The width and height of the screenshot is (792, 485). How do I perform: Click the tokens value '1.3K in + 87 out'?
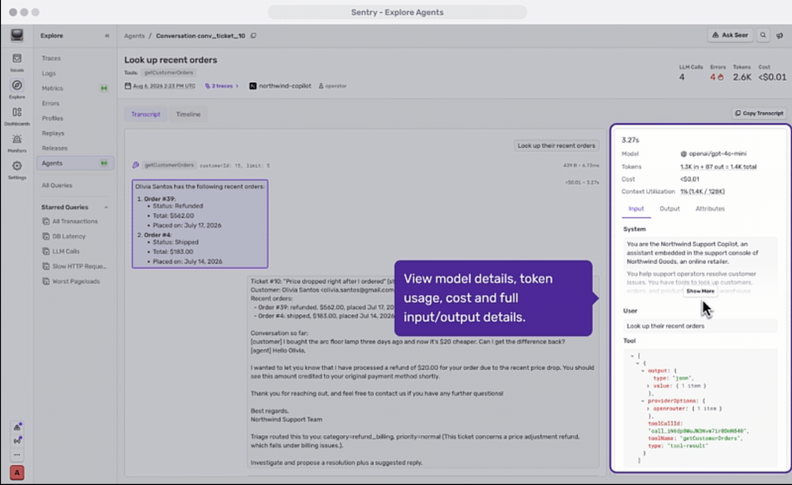[718, 167]
